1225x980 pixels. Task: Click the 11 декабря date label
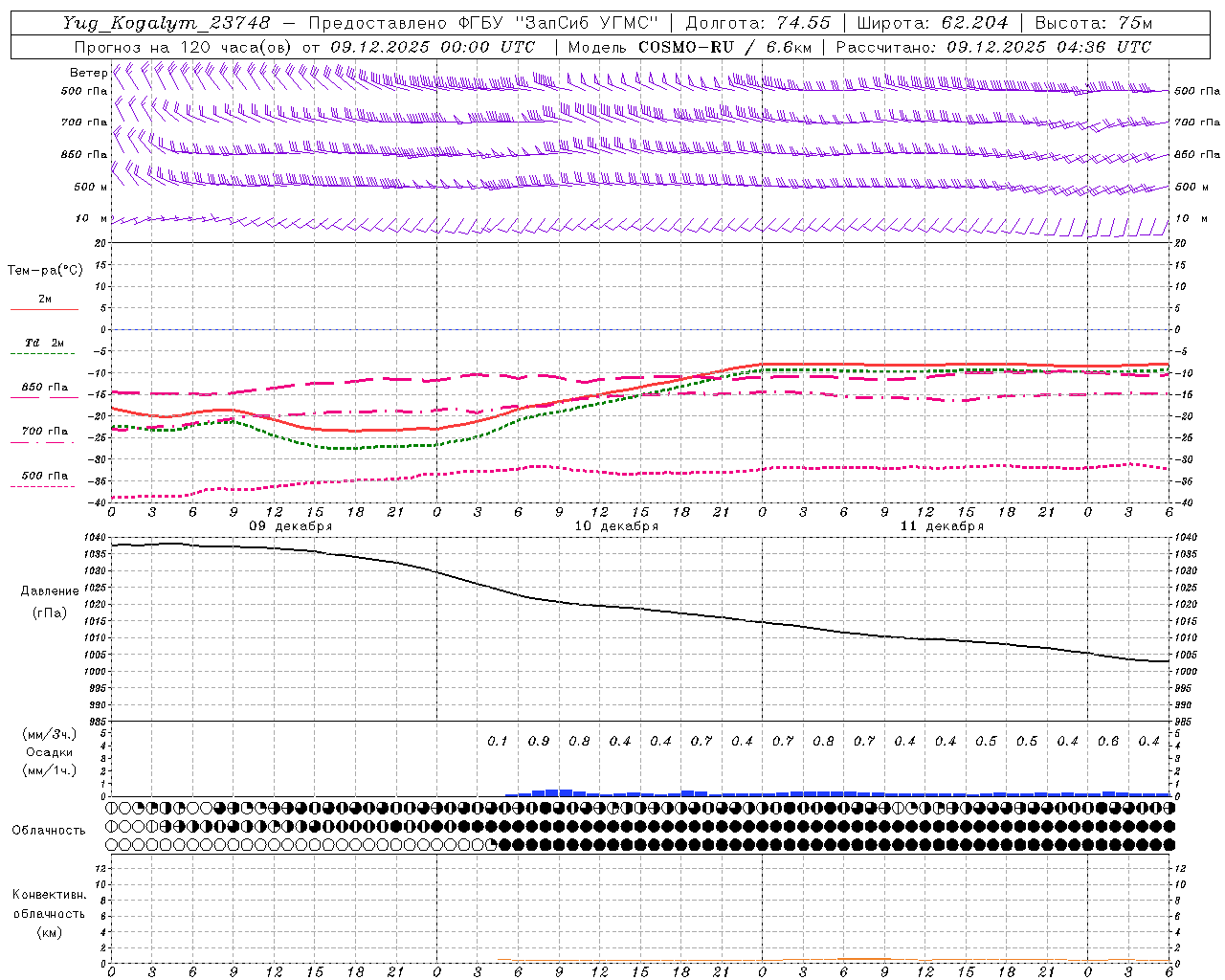pyautogui.click(x=942, y=526)
